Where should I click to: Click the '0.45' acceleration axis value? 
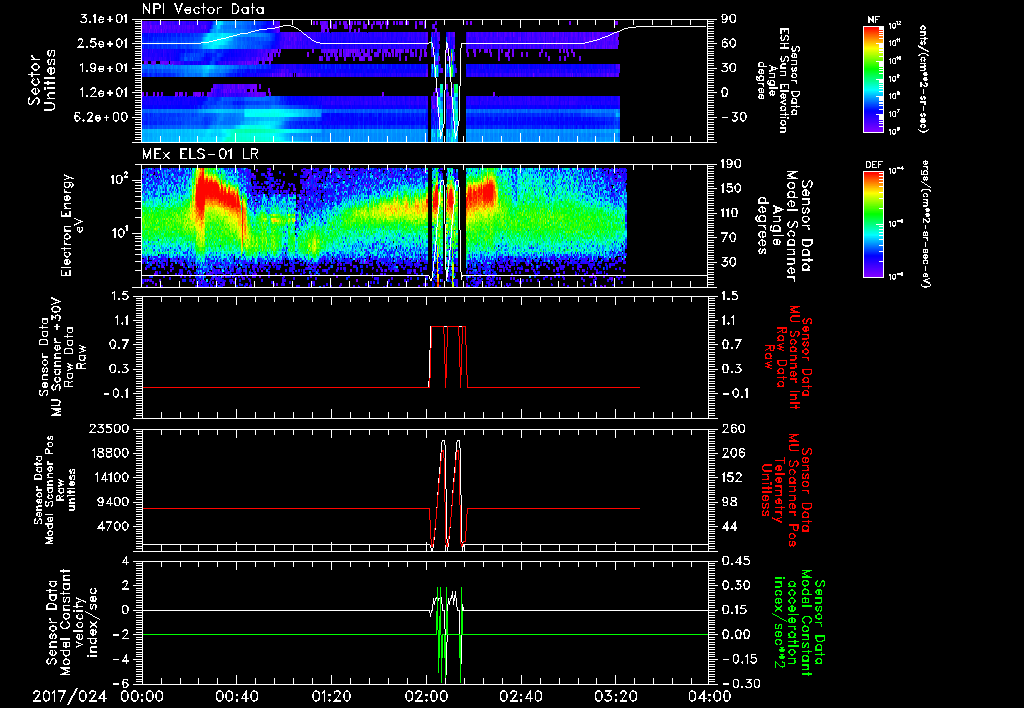pyautogui.click(x=737, y=561)
